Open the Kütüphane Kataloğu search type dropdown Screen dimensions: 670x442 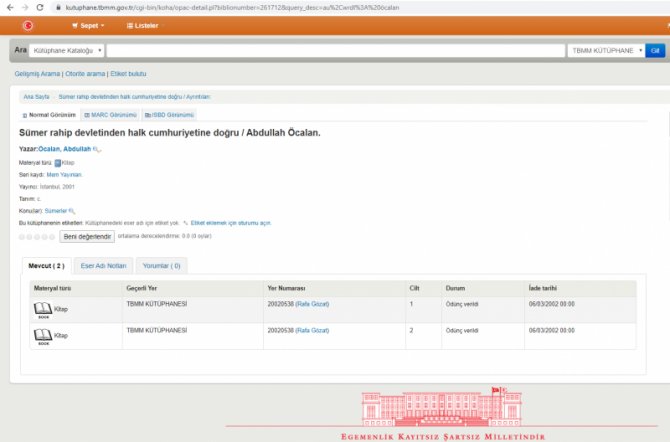click(66, 50)
